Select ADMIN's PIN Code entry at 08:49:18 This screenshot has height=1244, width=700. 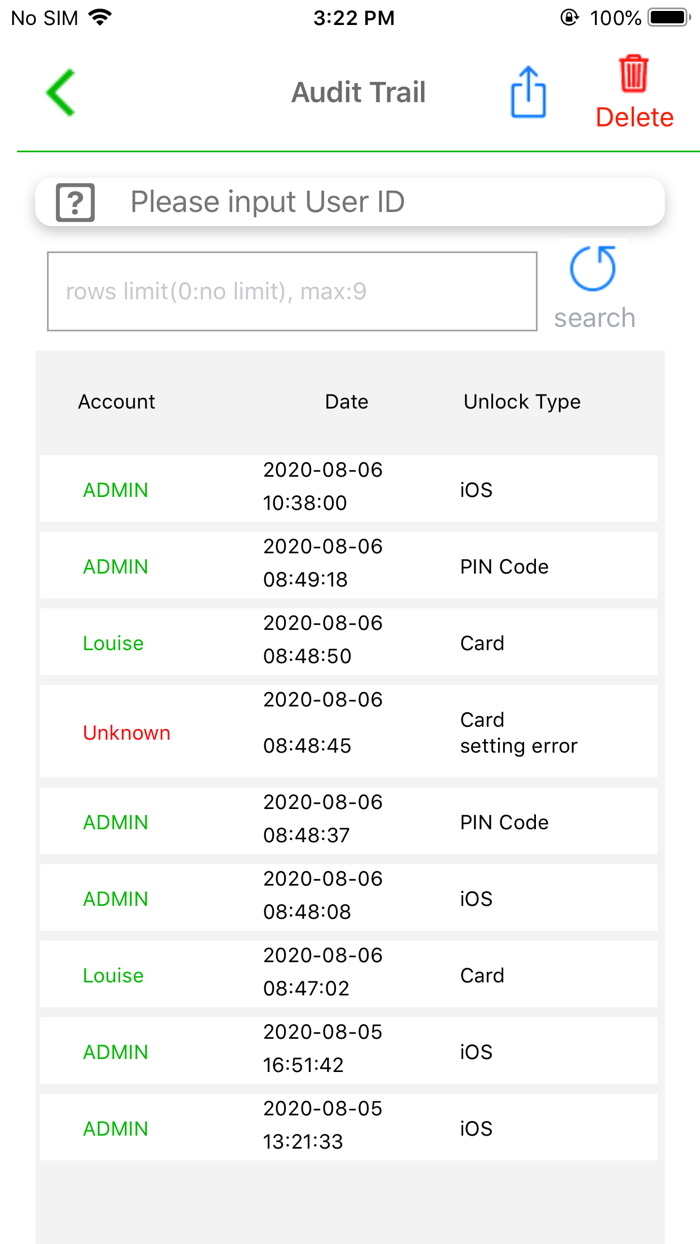(x=350, y=565)
